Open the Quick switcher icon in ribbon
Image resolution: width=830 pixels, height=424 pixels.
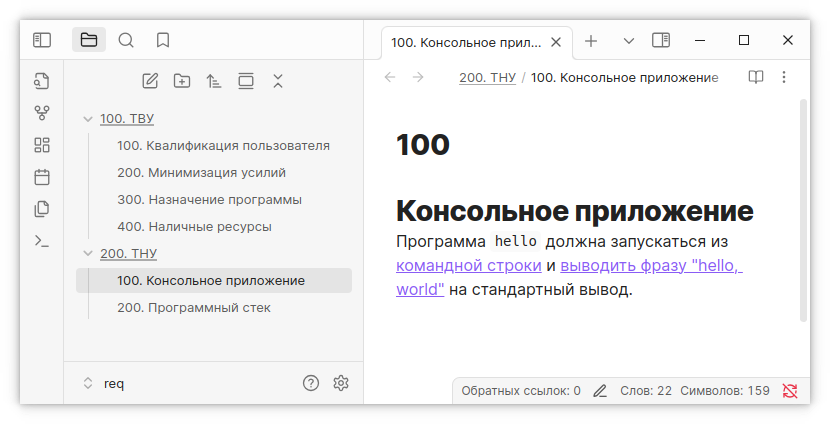point(41,81)
